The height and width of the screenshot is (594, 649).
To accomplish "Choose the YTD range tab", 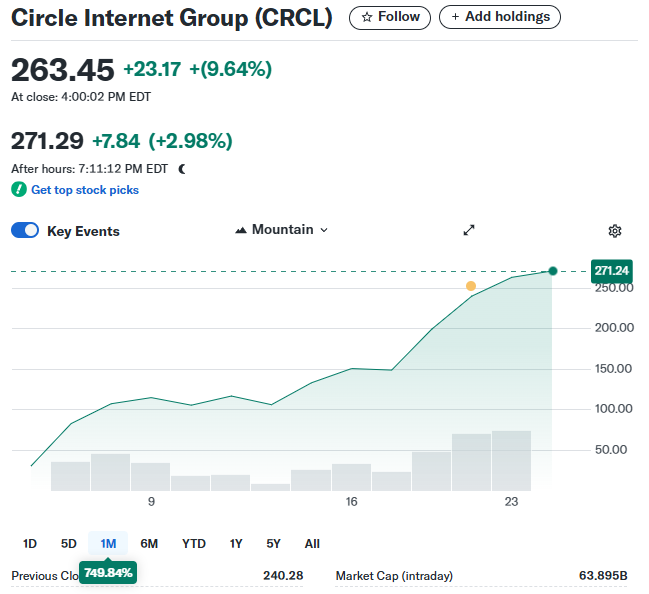I will tap(194, 544).
